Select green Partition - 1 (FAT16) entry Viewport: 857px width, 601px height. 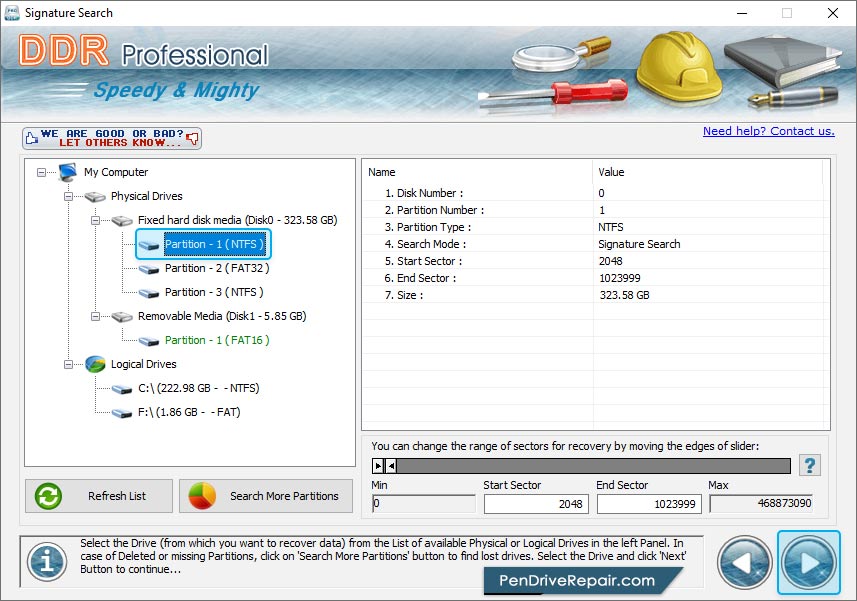(217, 340)
